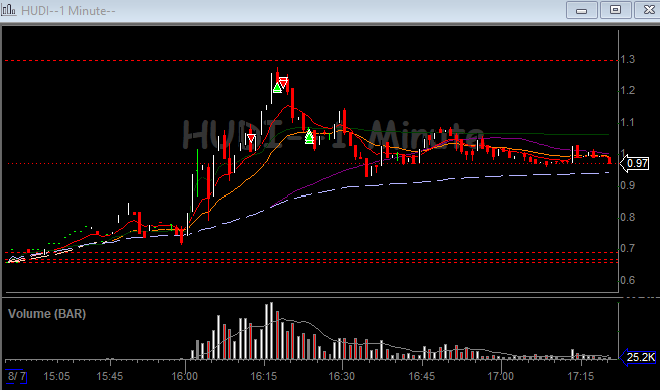
Task: Click the green buy triangle near 16:24
Action: click(309, 136)
